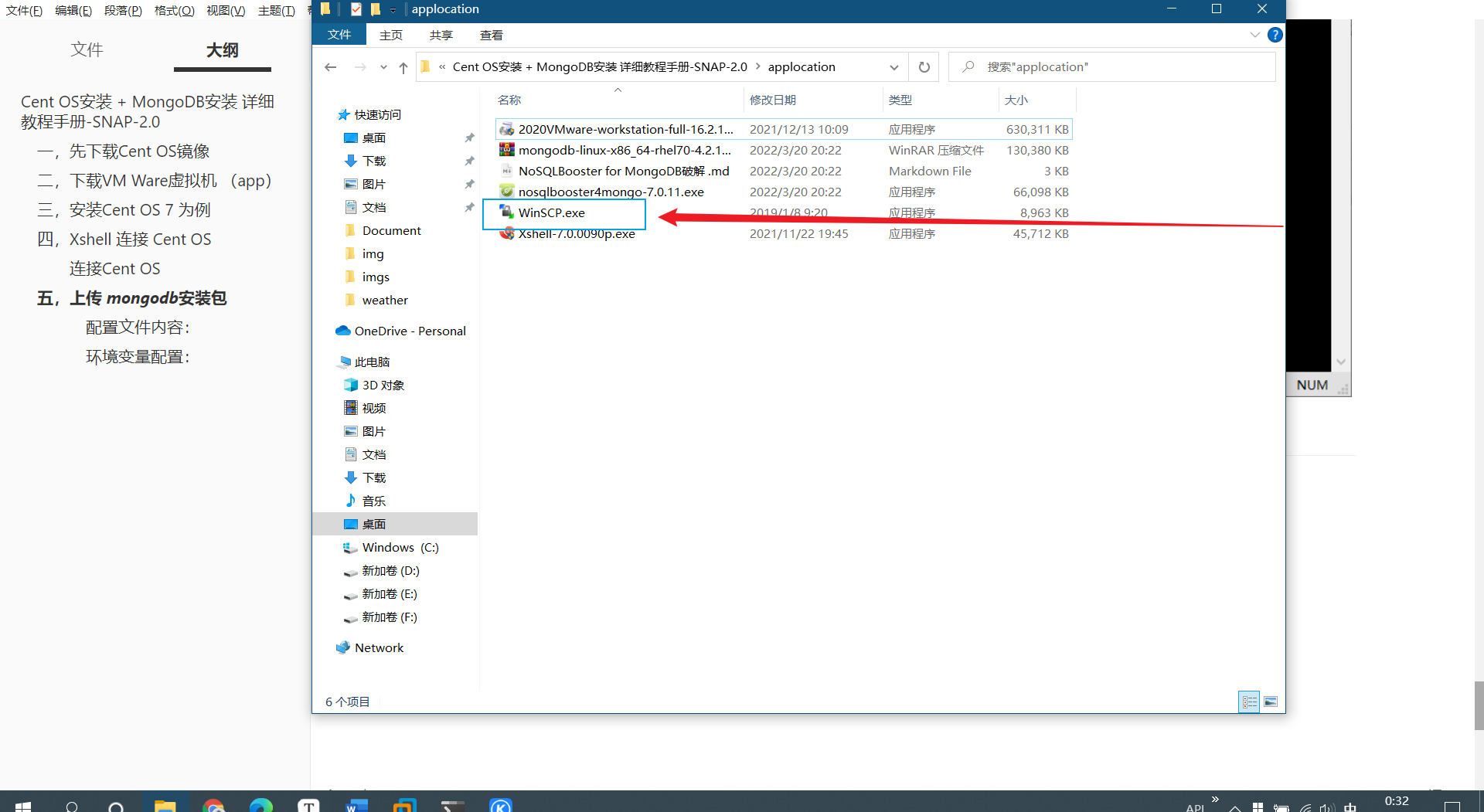Open 新加卷 (D:) drive
1484x812 pixels.
[382, 570]
